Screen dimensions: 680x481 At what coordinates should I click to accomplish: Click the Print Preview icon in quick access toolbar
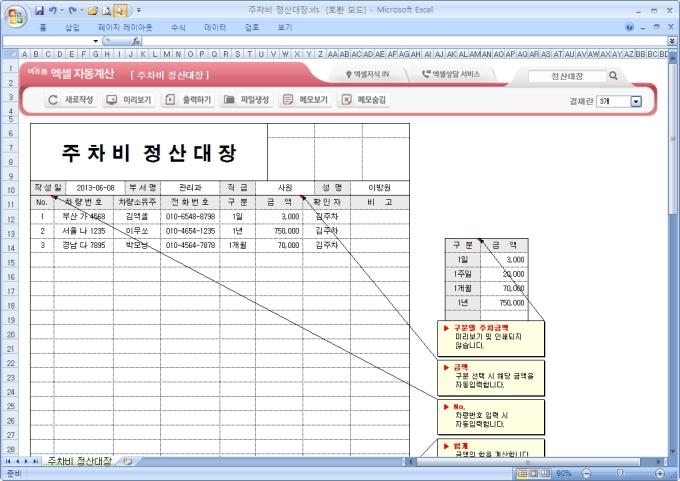[x=107, y=10]
